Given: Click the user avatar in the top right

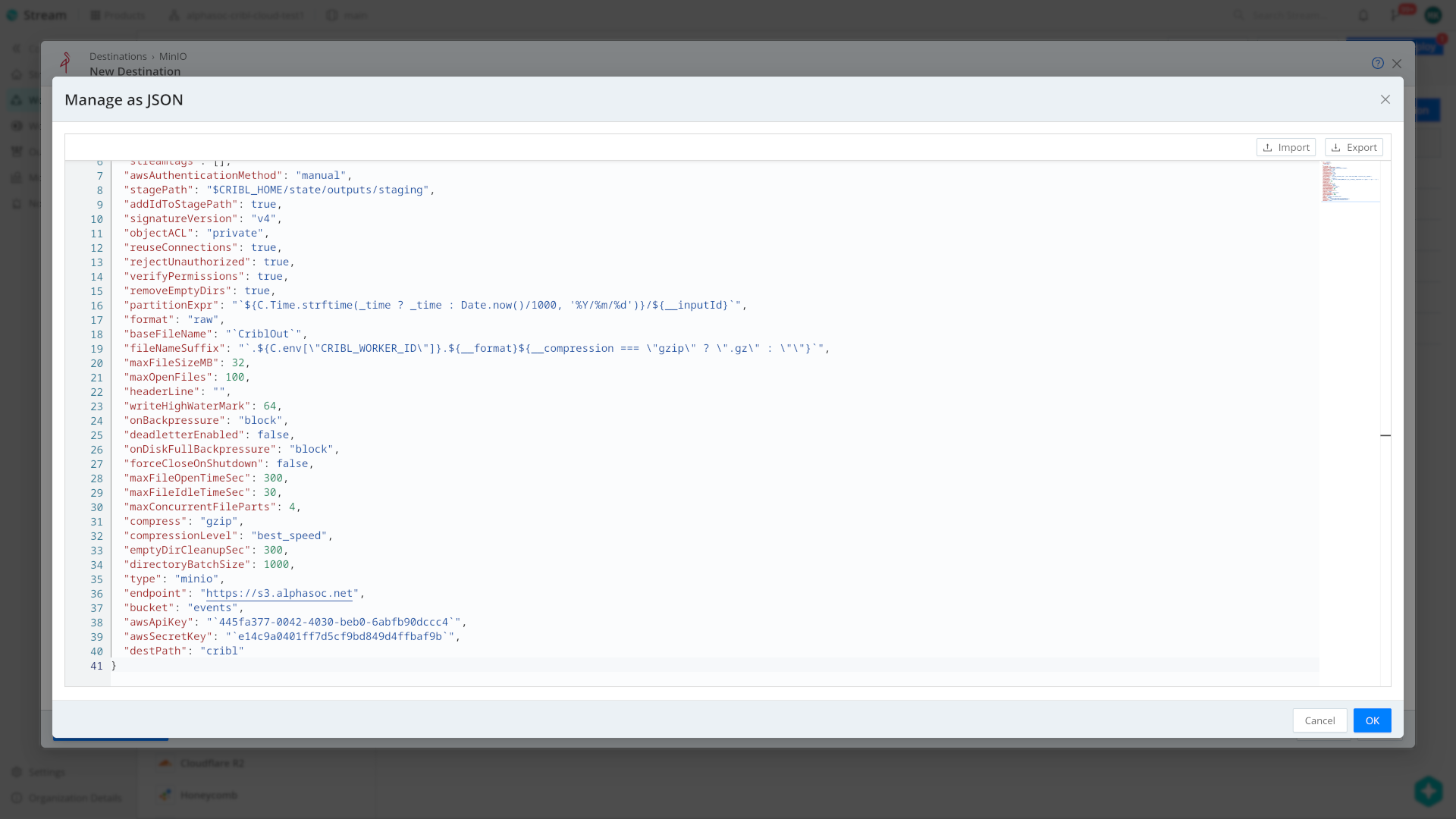Looking at the screenshot, I should [1434, 15].
